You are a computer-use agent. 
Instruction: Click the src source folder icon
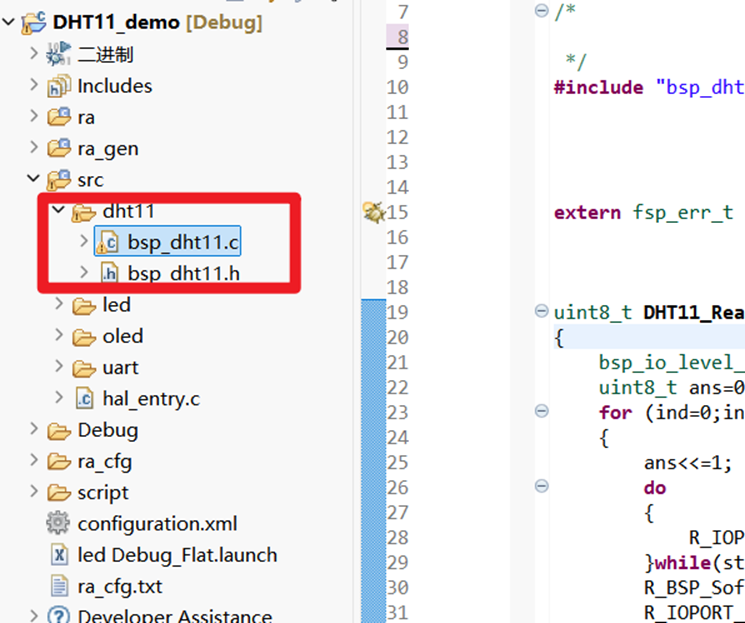click(x=59, y=180)
